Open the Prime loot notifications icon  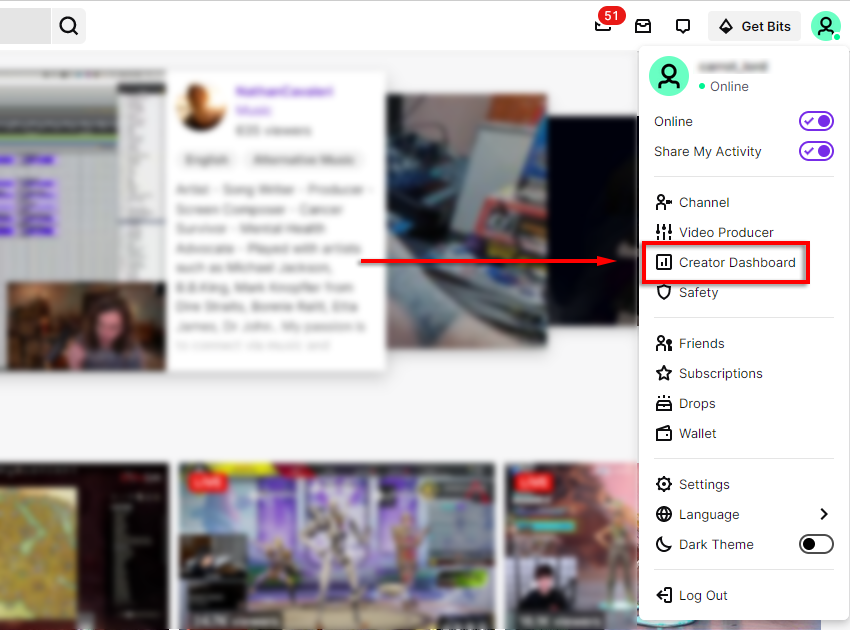point(603,26)
